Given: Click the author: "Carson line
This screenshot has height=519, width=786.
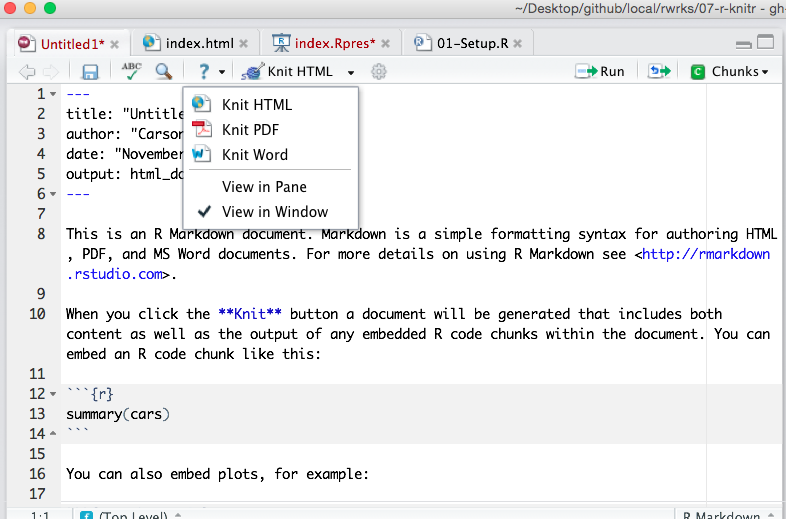Looking at the screenshot, I should click(x=124, y=134).
